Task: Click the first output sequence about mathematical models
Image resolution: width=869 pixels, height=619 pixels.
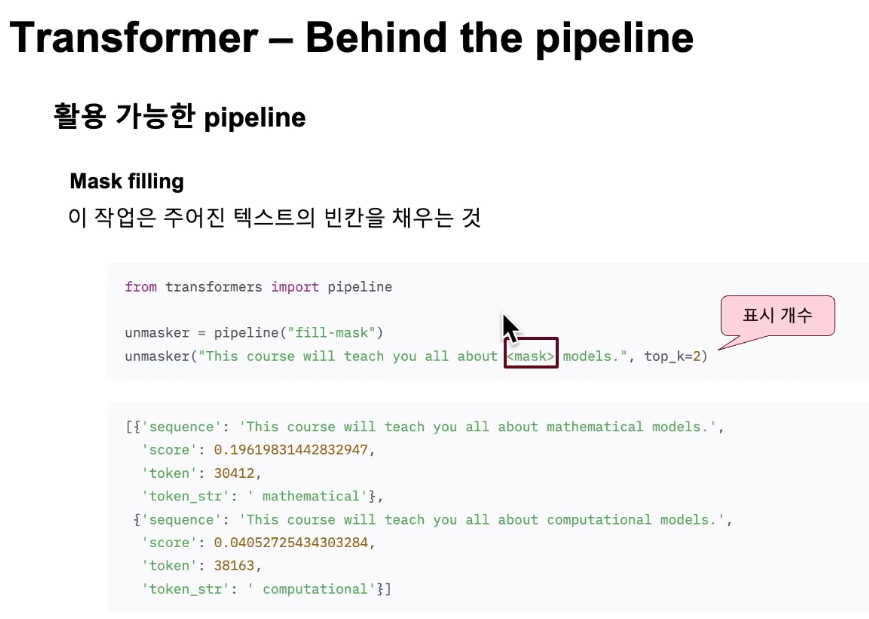Action: (478, 427)
